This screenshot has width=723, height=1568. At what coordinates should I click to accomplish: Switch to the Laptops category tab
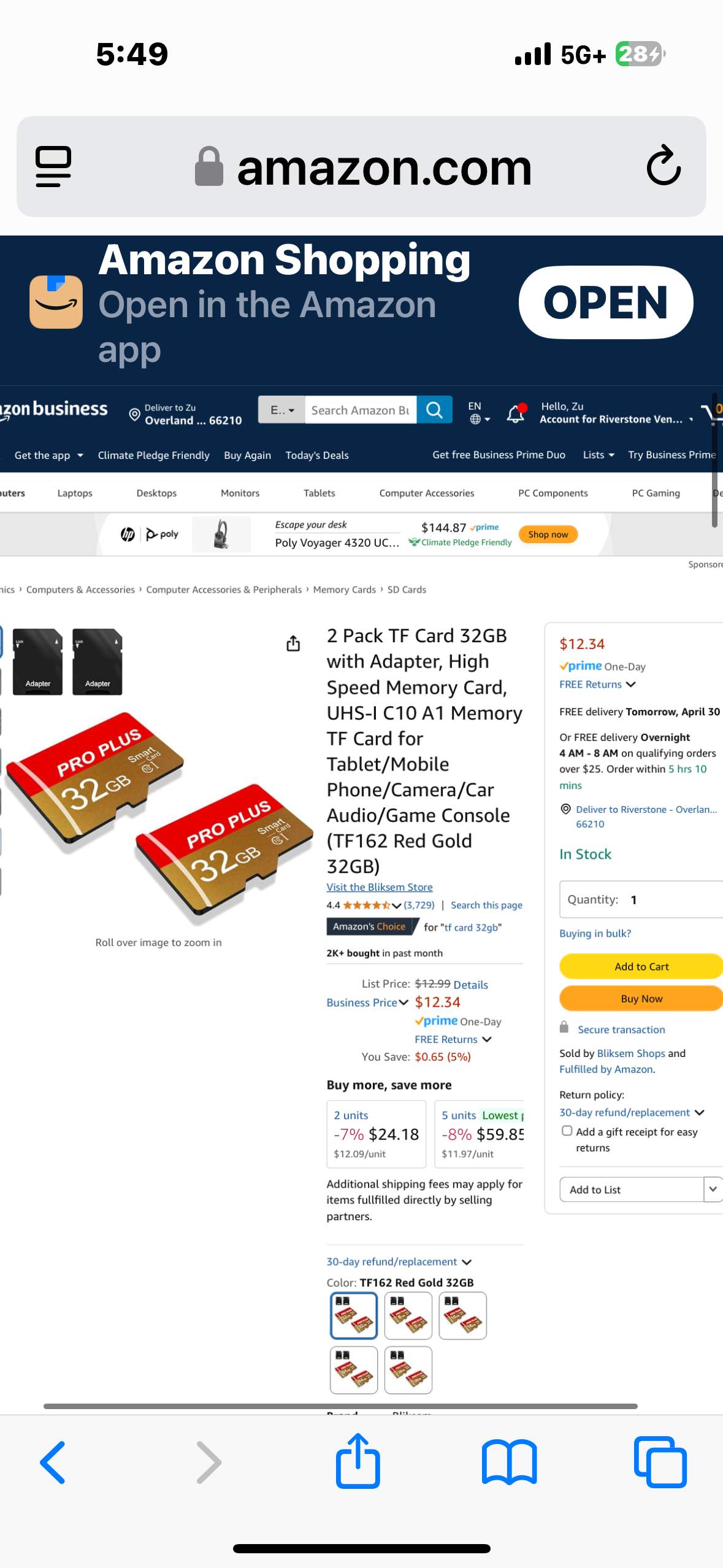[75, 493]
